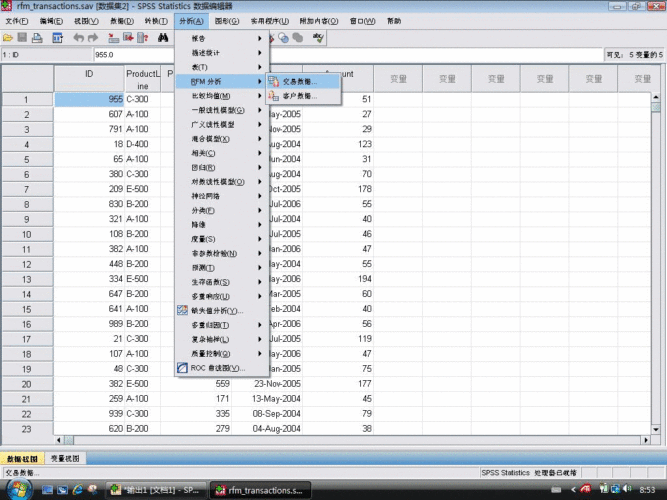The height and width of the screenshot is (500, 667).
Task: Expand the 一般线性模型(G) submenu
Action: (222, 110)
